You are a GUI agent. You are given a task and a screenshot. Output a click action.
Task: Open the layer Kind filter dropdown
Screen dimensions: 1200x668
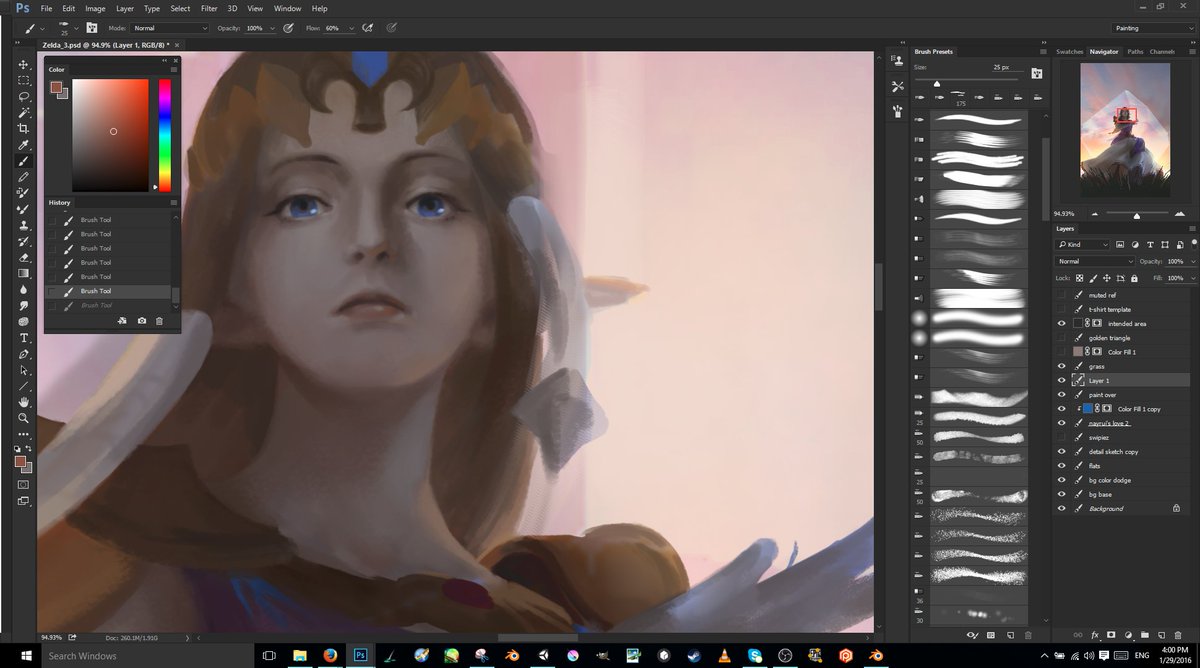(1083, 244)
